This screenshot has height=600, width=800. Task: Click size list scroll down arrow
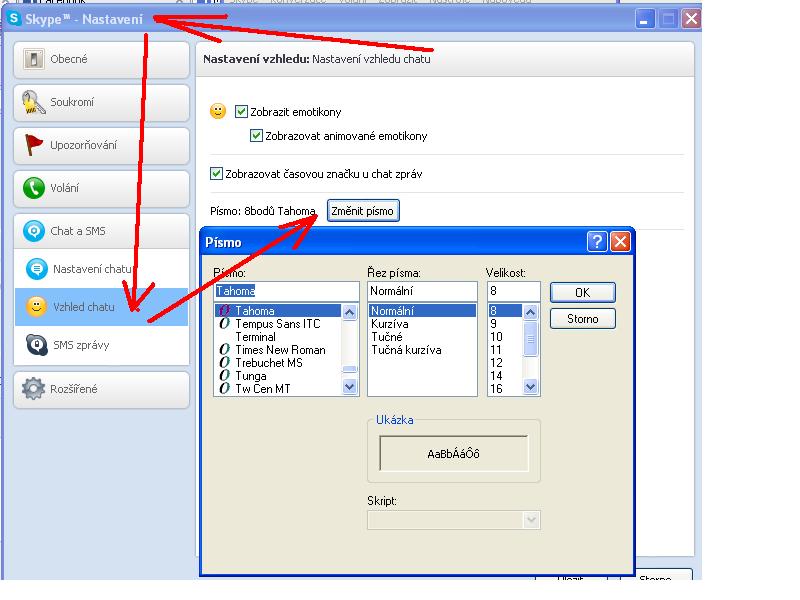[531, 387]
